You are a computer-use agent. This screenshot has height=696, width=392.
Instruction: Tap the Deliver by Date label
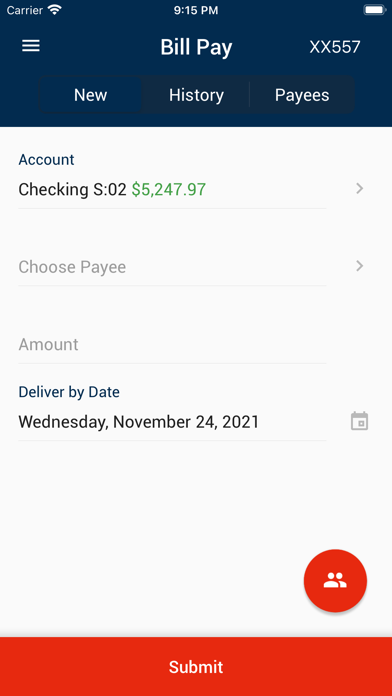coord(69,392)
